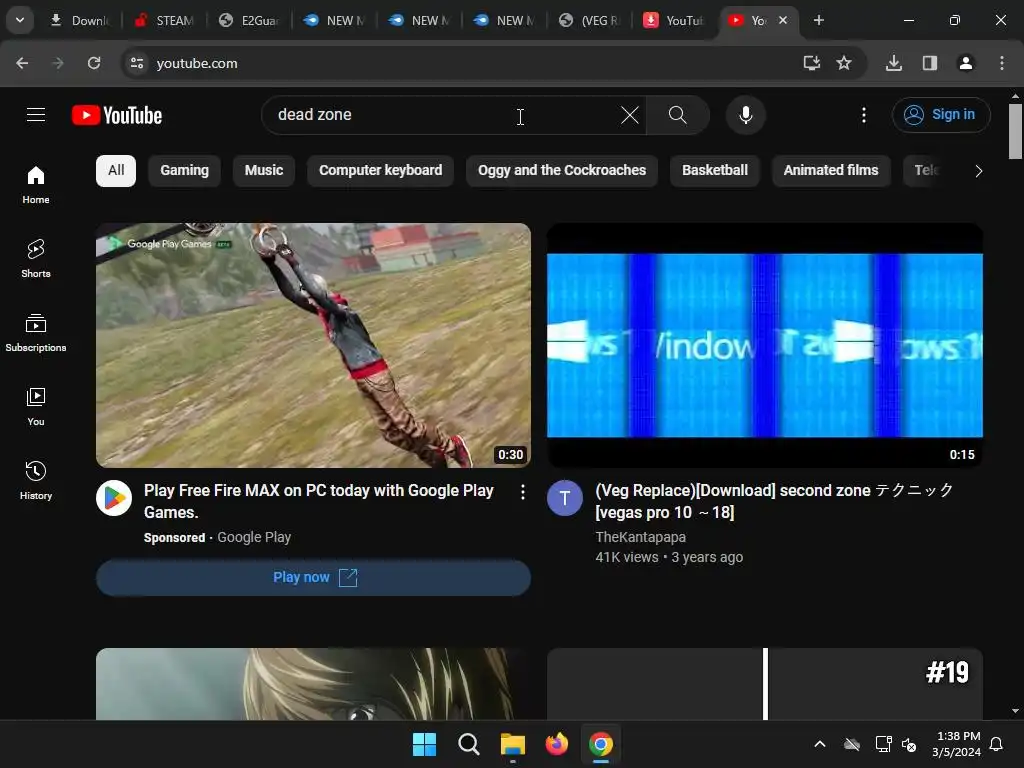Show hidden system tray icons chevron

tap(820, 744)
